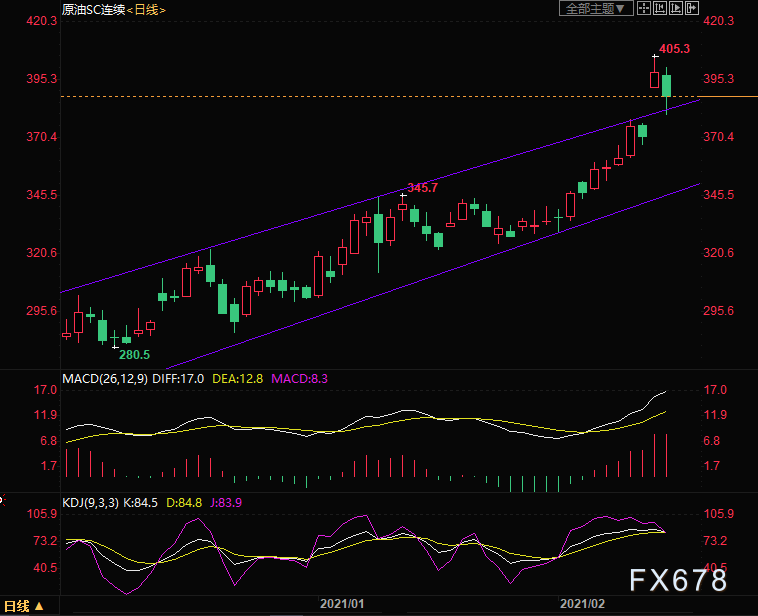Click the 420.3 label on the left axis
The image size is (758, 616).
coord(42,21)
